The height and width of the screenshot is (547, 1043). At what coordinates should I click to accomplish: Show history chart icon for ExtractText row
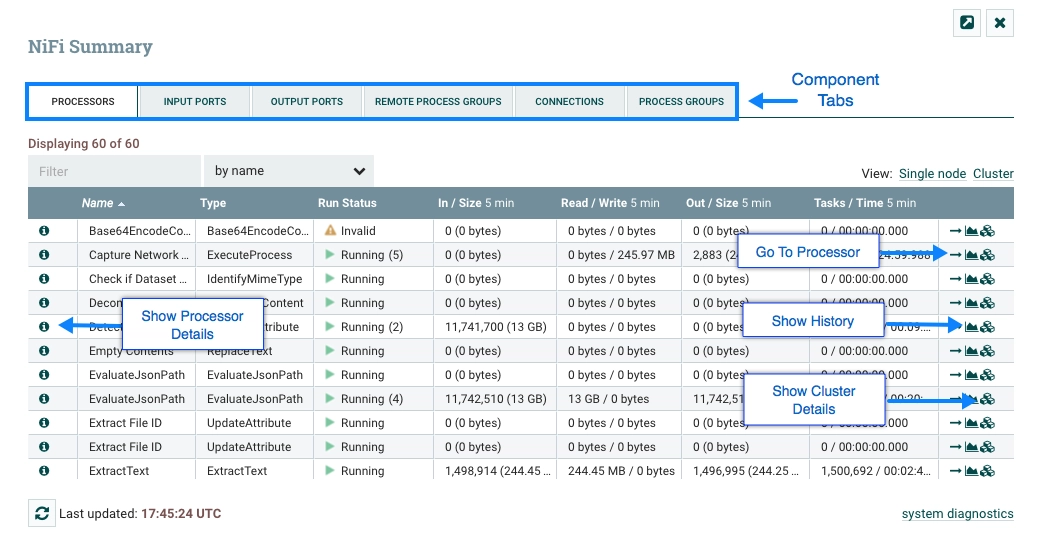[971, 470]
